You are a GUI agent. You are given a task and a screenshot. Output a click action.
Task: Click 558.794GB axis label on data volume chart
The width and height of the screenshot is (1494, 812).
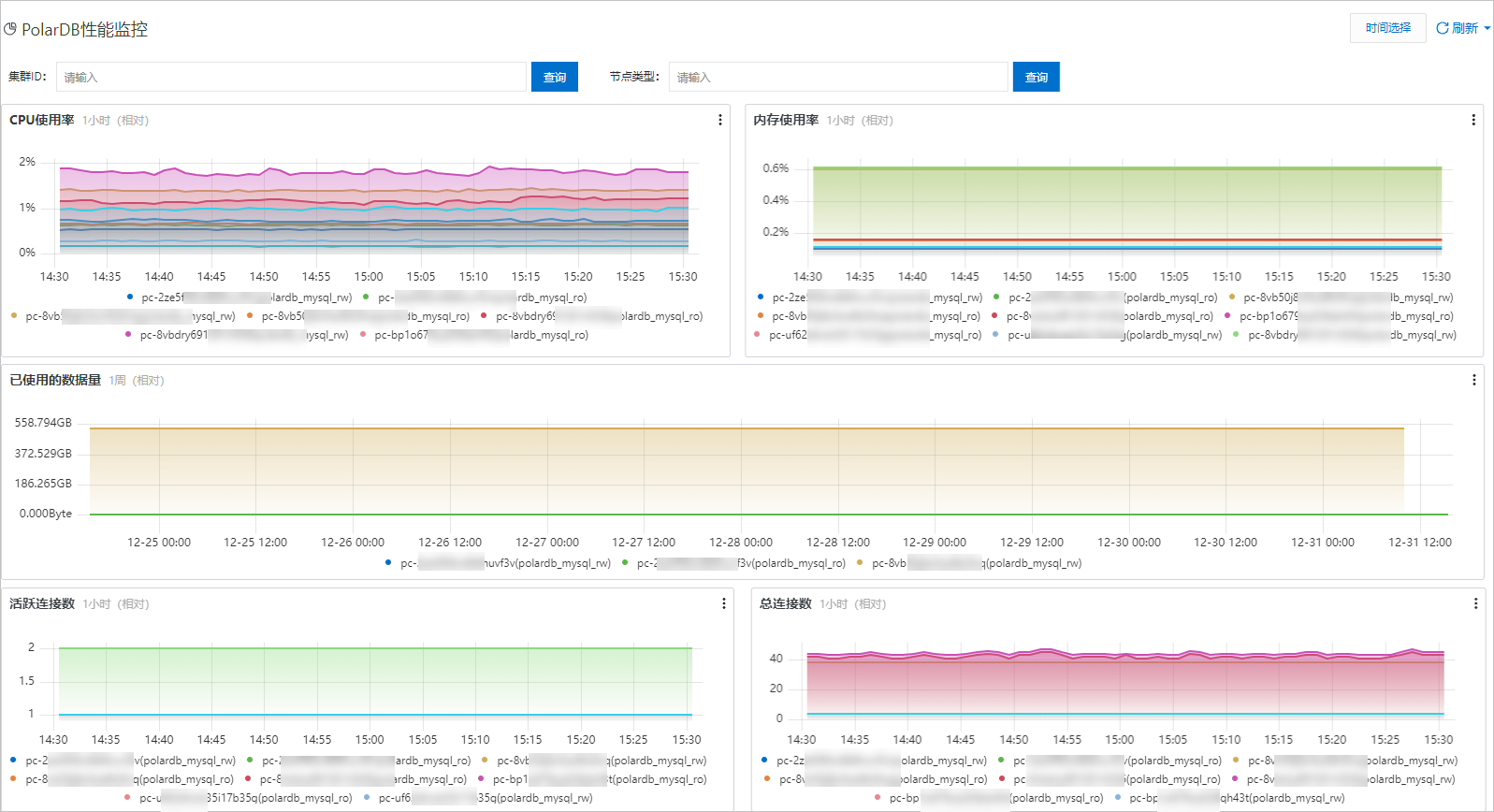[43, 423]
